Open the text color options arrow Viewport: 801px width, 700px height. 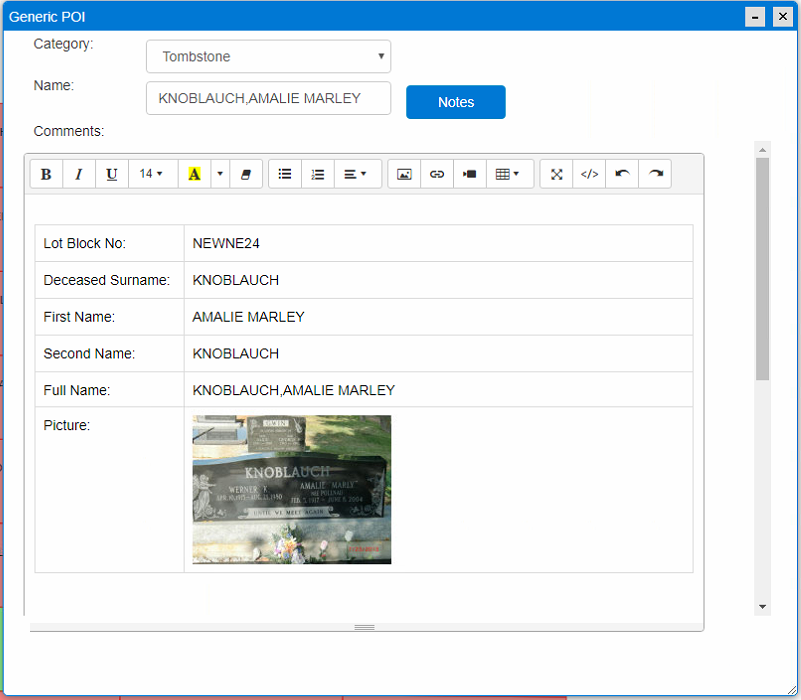tap(220, 174)
